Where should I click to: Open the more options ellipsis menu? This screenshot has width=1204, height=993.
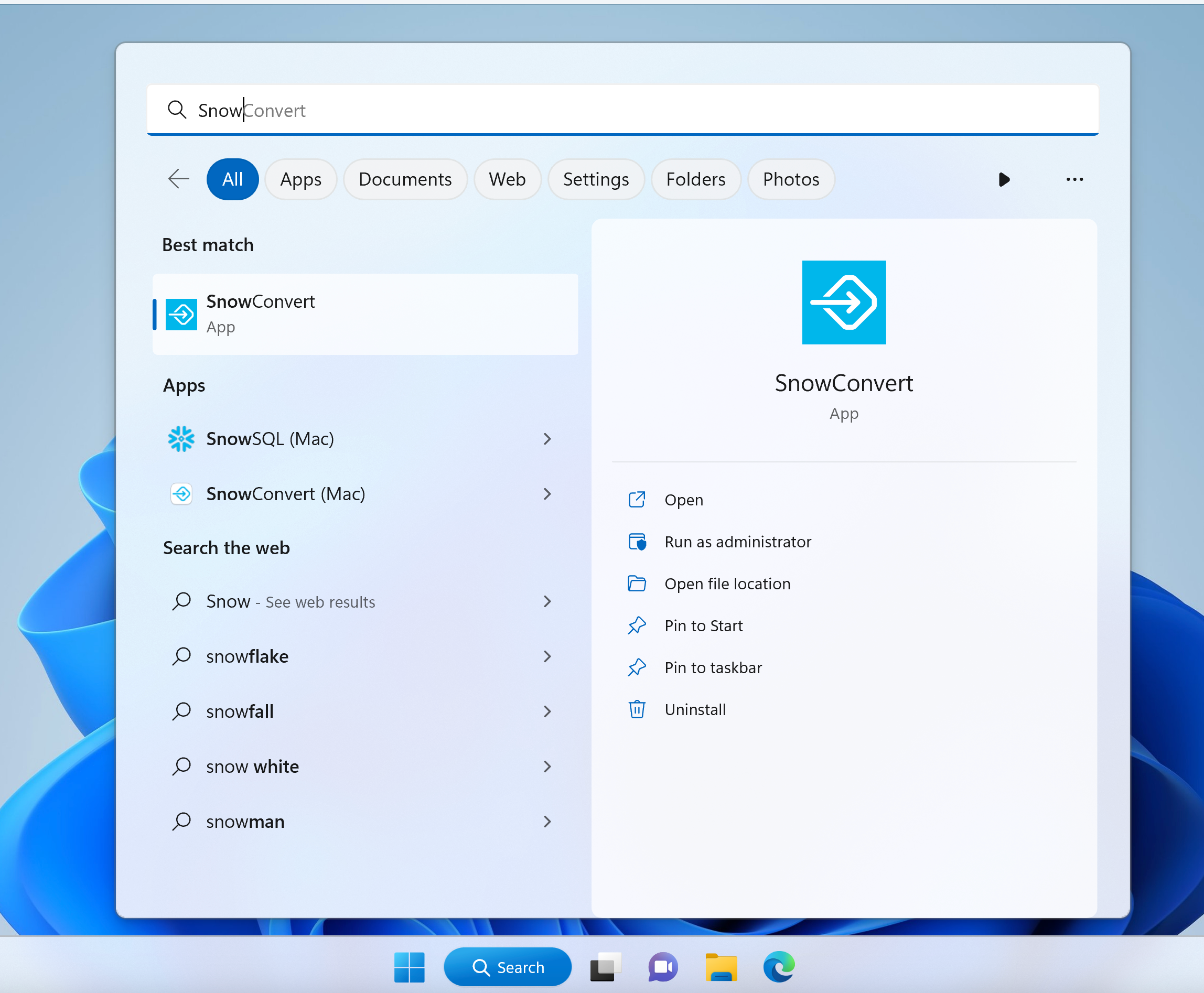[1074, 179]
